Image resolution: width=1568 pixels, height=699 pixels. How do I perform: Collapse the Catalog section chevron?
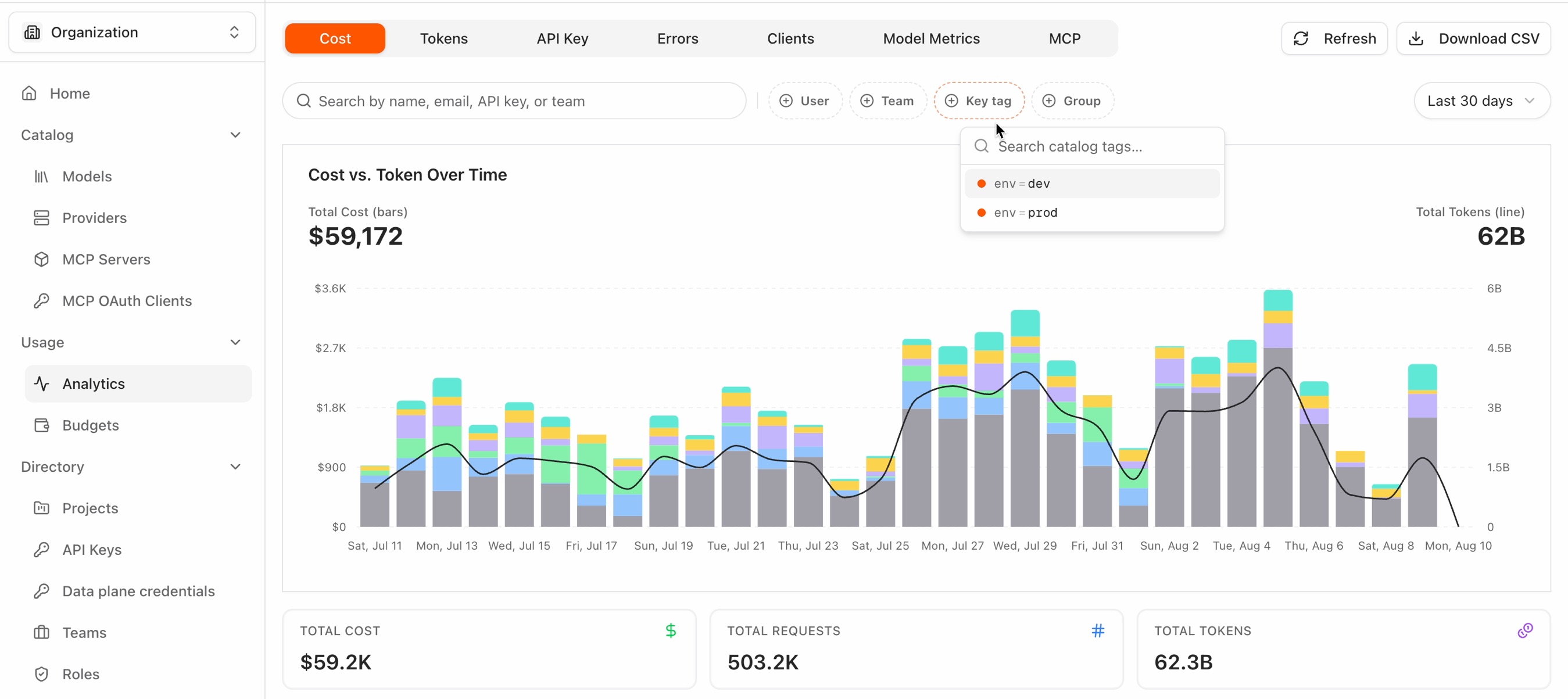point(235,135)
